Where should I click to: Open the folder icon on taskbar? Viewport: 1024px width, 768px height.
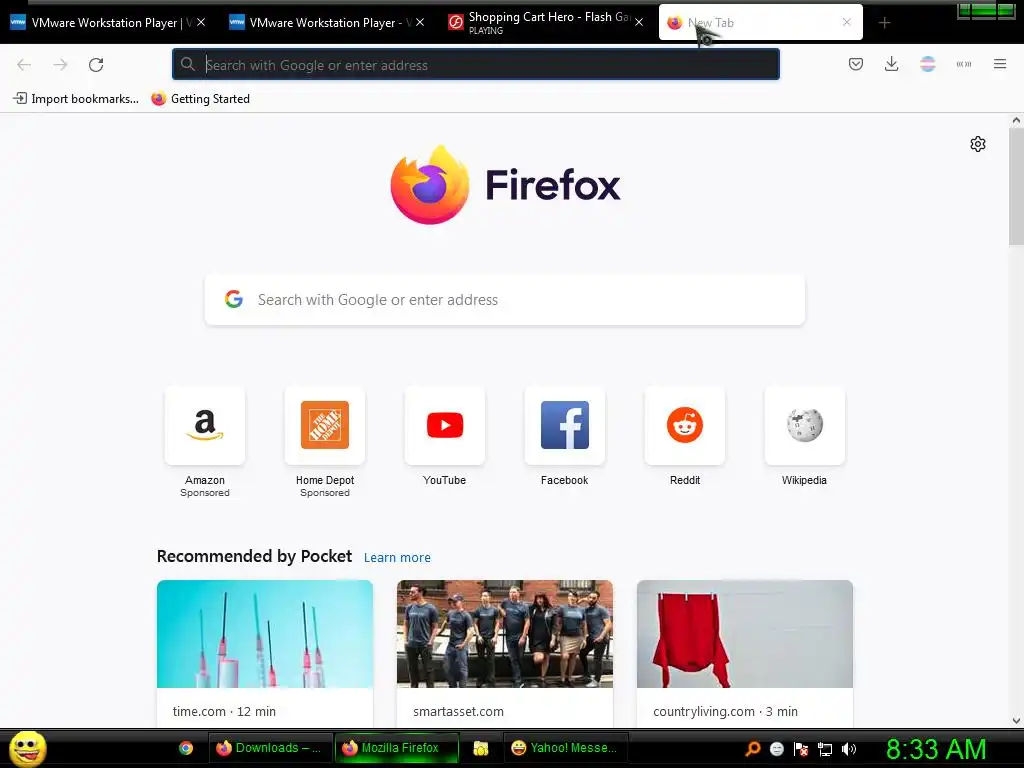[x=481, y=748]
